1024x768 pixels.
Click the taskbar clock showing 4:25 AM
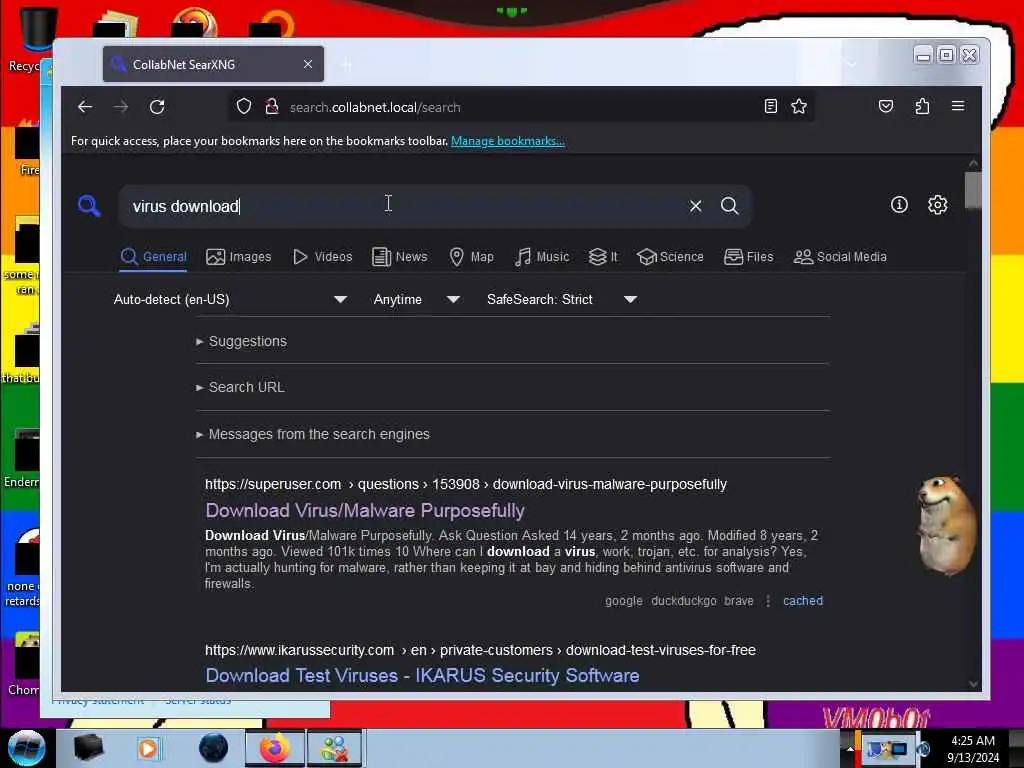point(973,749)
